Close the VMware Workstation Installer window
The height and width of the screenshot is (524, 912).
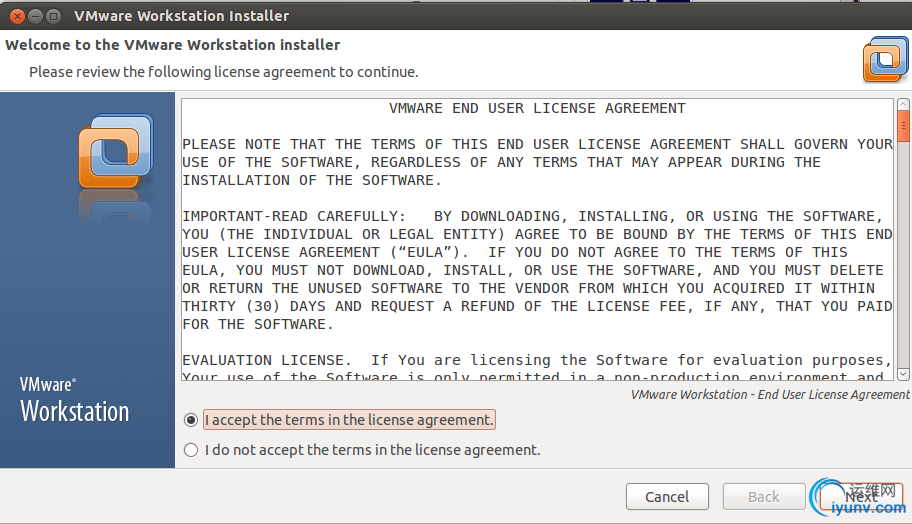click(17, 16)
